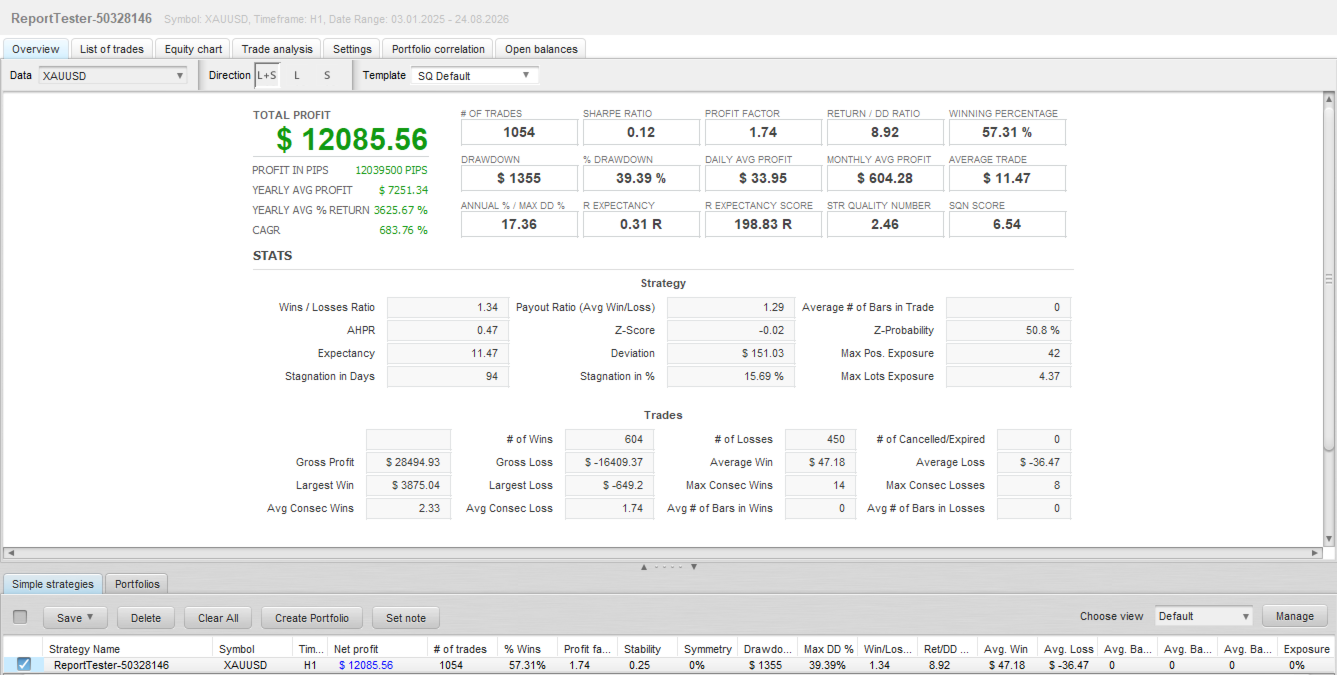Open the Choose view Default dropdown
1337x675 pixels.
(x=1204, y=616)
